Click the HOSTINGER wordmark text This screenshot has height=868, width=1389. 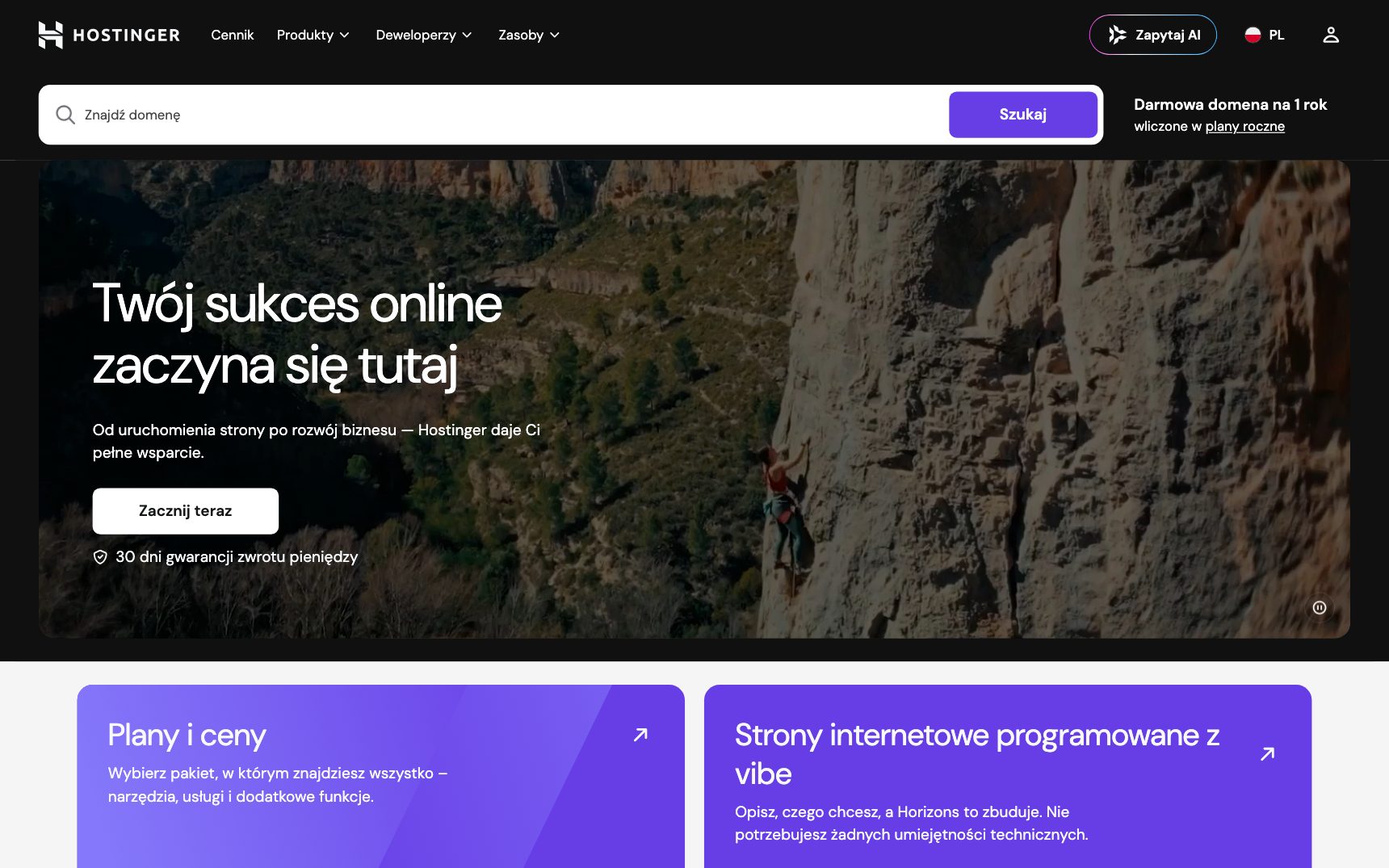tap(127, 36)
